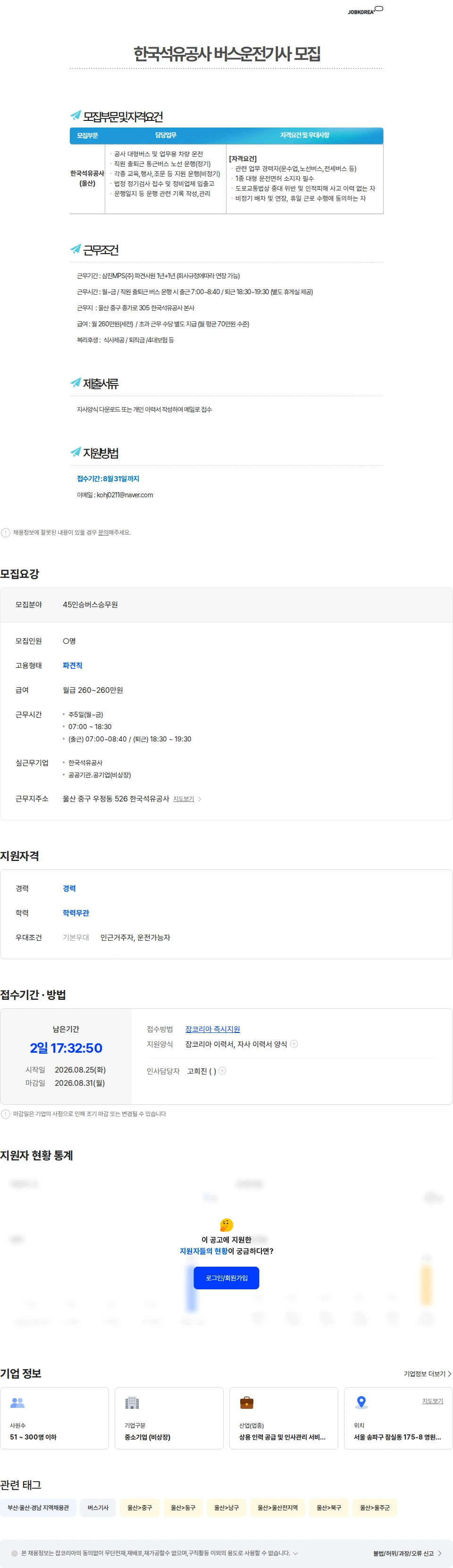This screenshot has height=1568, width=453.
Task: Click the 공공기관.공기업(비상장) text
Action: coord(99,775)
